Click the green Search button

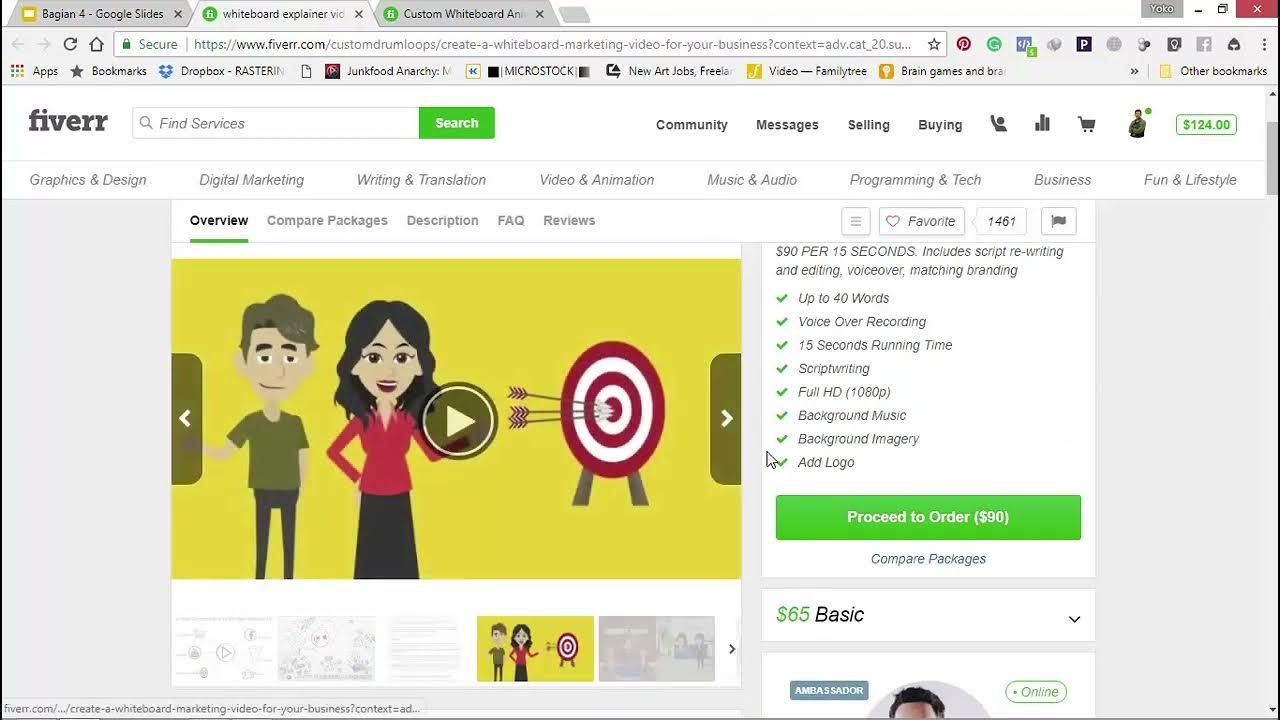[456, 123]
